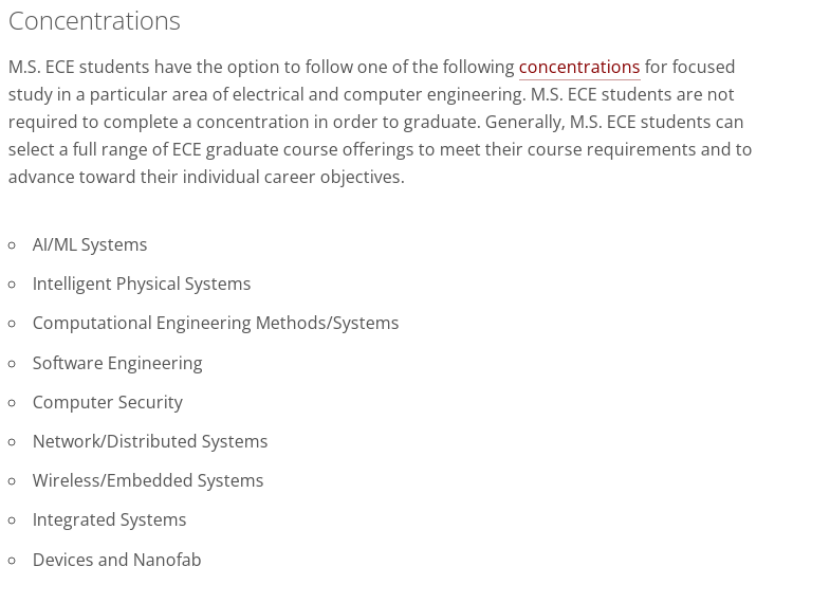Click the bullet beside Network/Distributed Systems
Screen dimensions: 831x603
tap(11, 442)
